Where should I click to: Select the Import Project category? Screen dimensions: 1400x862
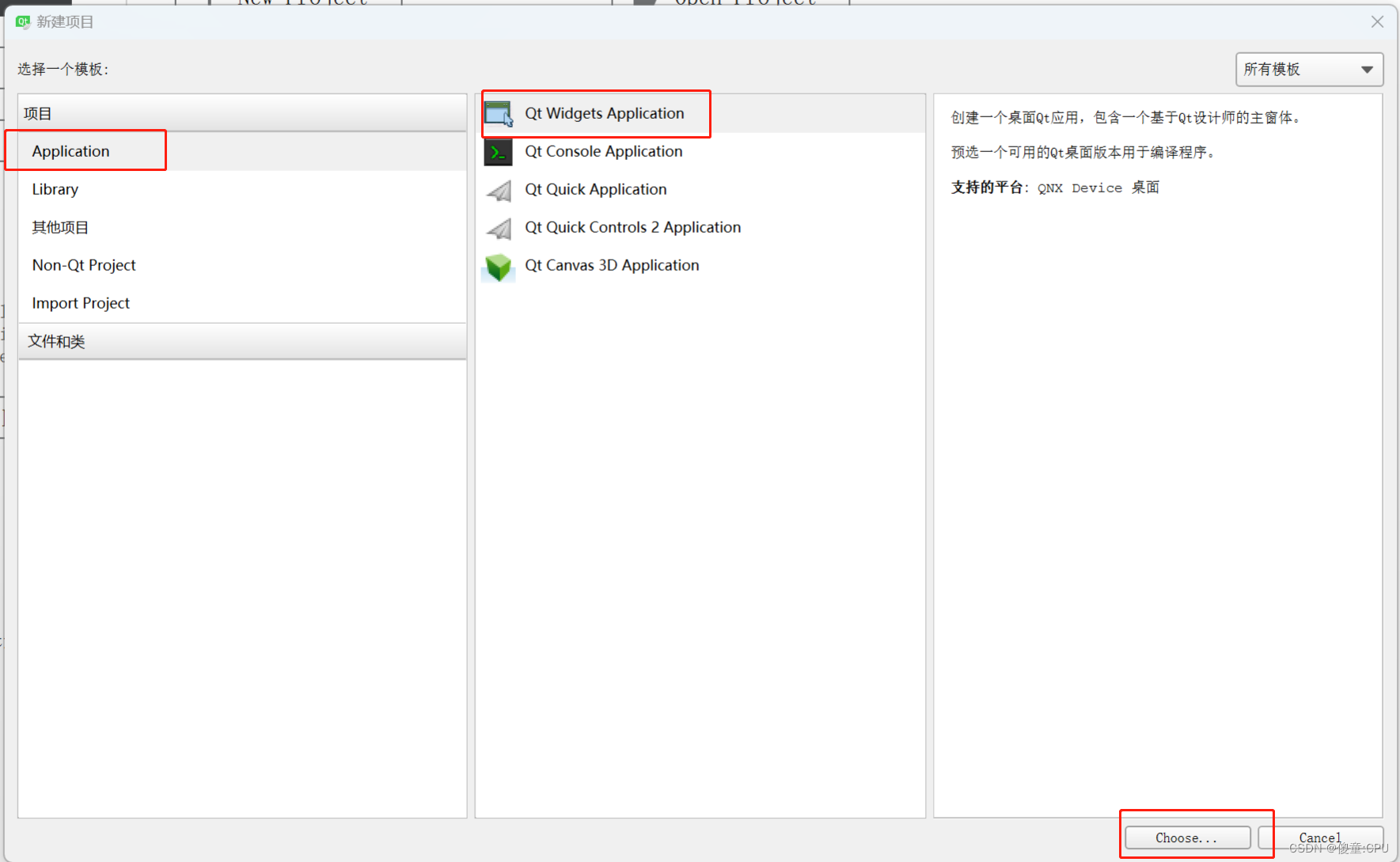click(x=242, y=303)
